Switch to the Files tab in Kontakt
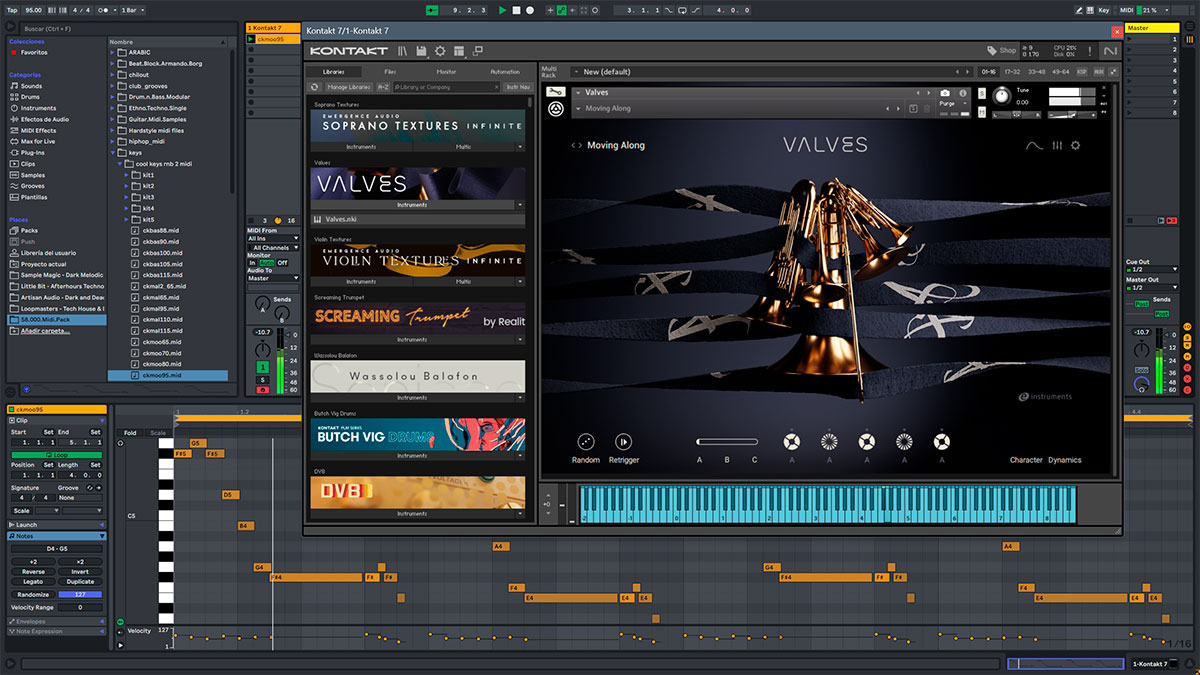Image resolution: width=1200 pixels, height=675 pixels. tap(390, 72)
